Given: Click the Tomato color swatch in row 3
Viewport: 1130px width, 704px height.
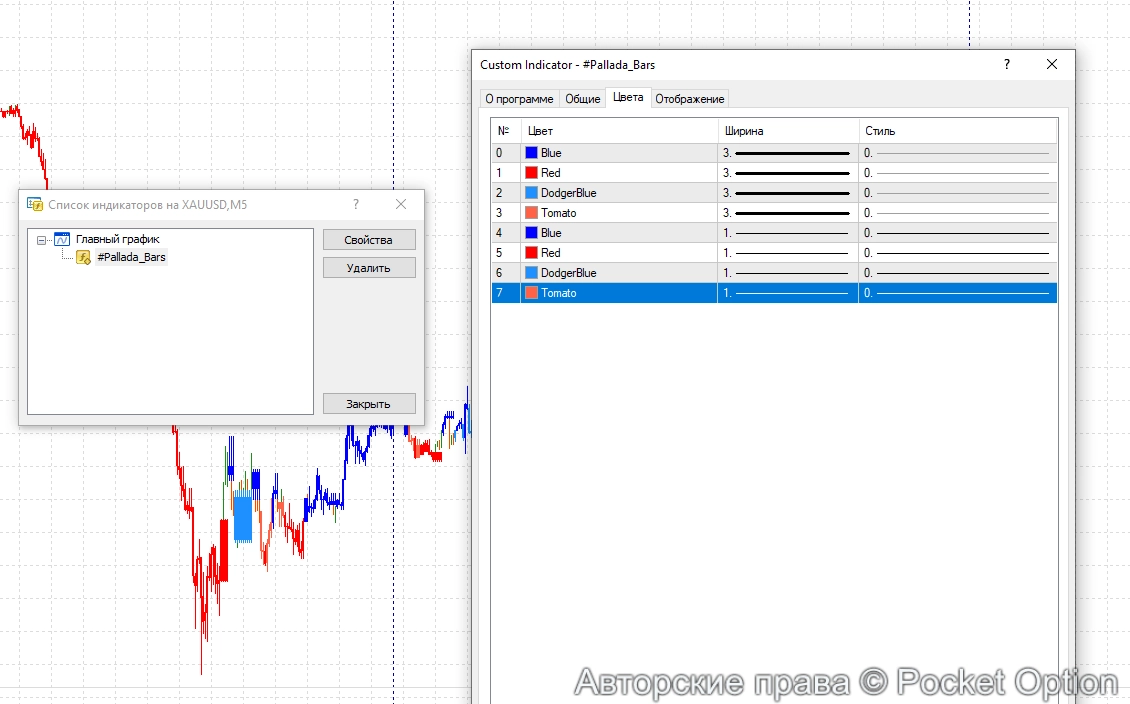Looking at the screenshot, I should pyautogui.click(x=532, y=213).
